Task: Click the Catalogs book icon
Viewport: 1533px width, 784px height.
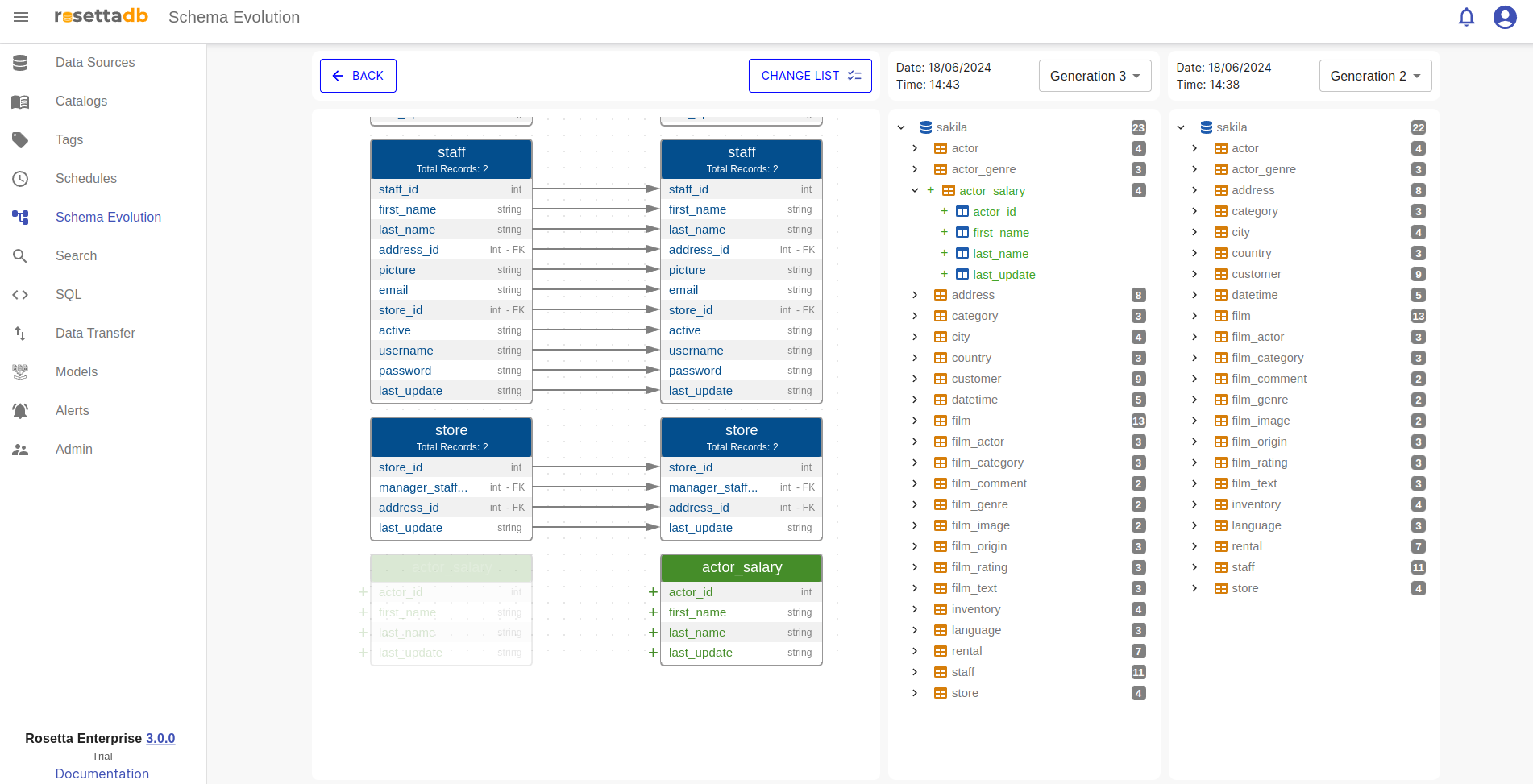Action: pyautogui.click(x=20, y=102)
